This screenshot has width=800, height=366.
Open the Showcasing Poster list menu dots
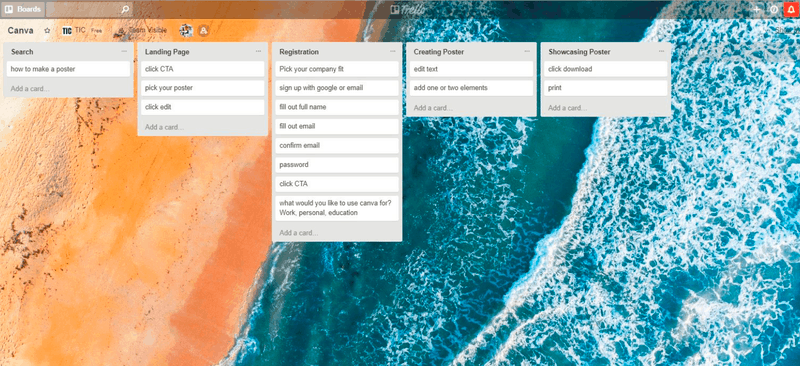click(x=662, y=52)
